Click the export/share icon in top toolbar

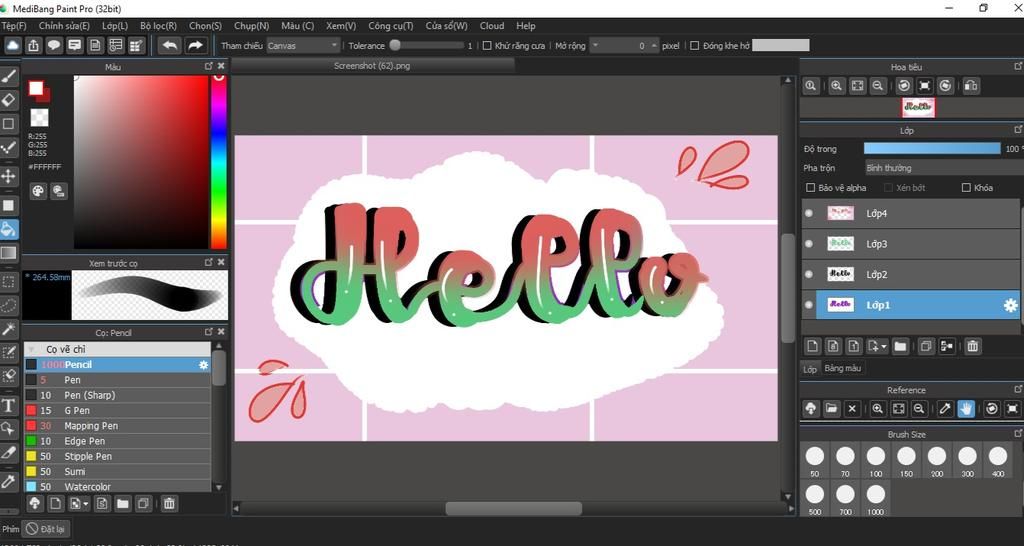[x=34, y=45]
